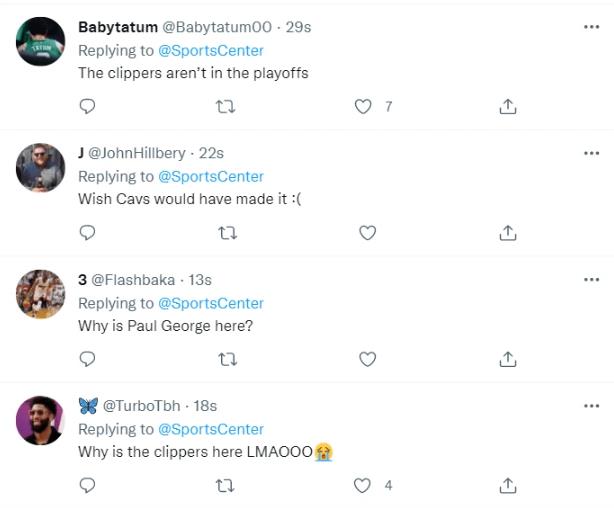
Task: Open @SportsCenter link in Babytatum's reply
Action: coord(211,50)
